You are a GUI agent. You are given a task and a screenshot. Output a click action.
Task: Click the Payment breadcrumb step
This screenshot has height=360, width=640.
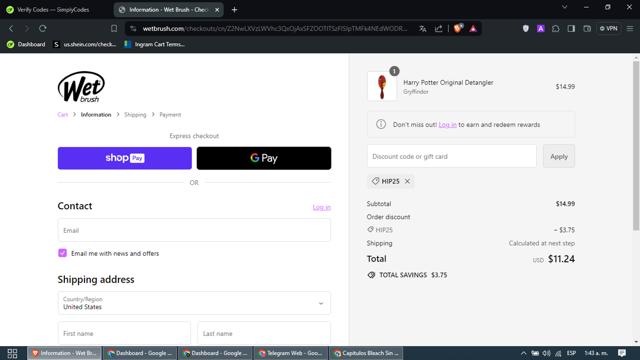tap(170, 115)
